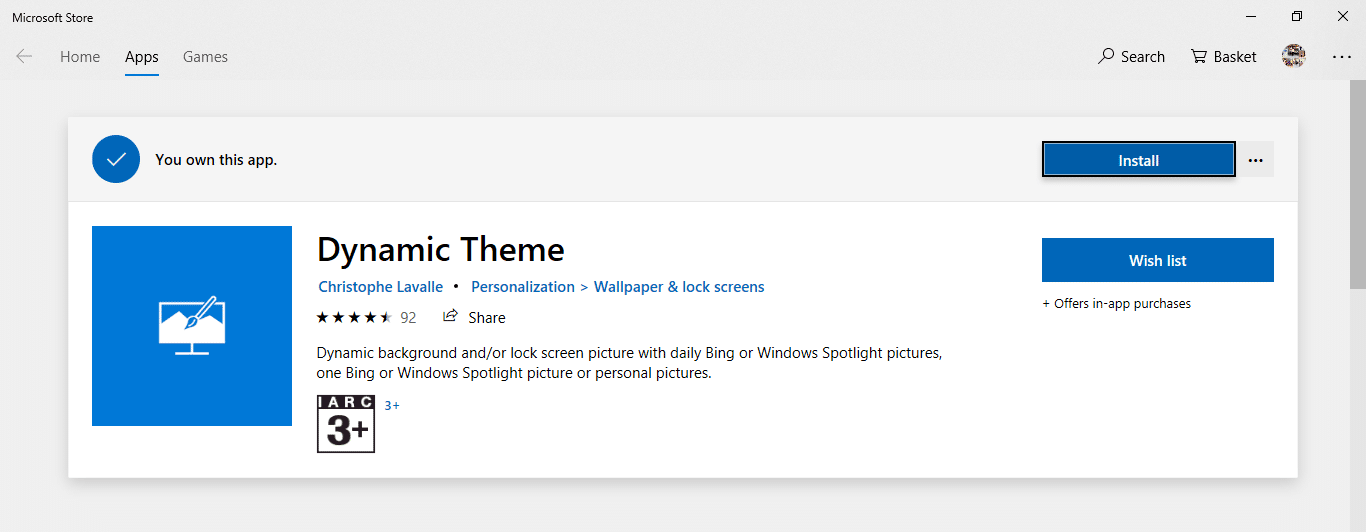Go to the Home tab
This screenshot has height=532, width=1366.
(80, 57)
